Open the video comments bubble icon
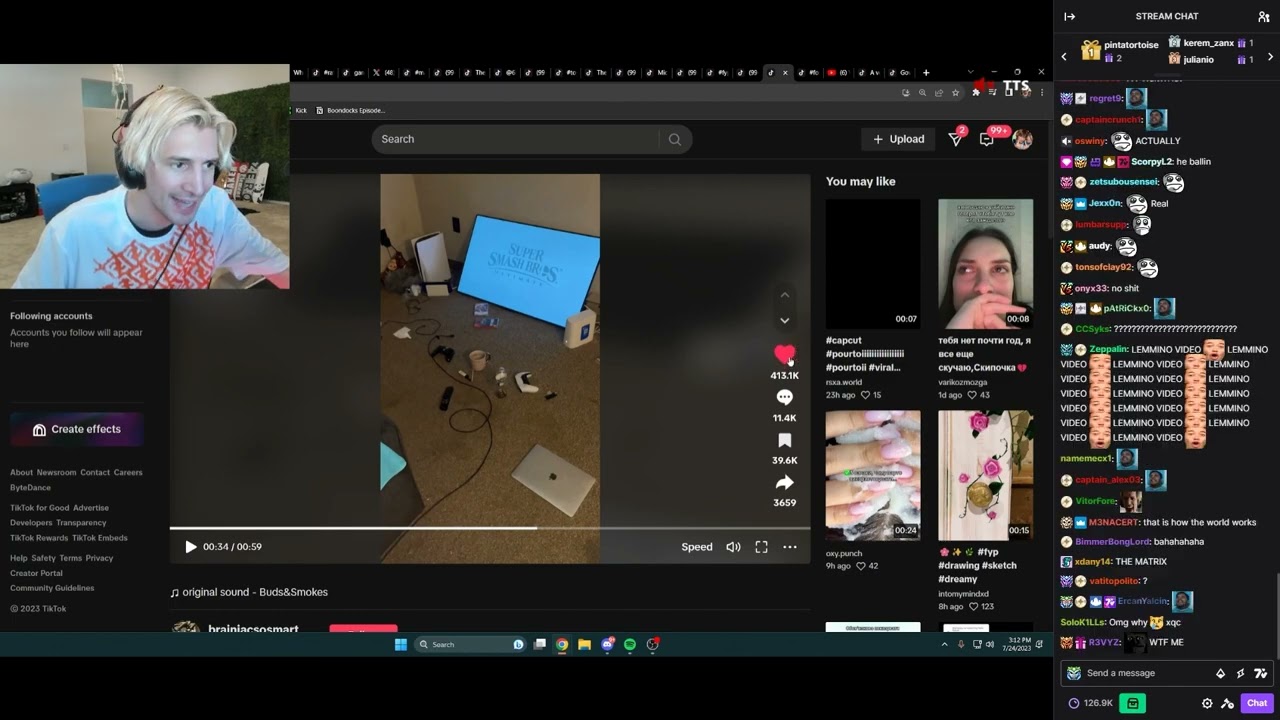 coord(785,398)
